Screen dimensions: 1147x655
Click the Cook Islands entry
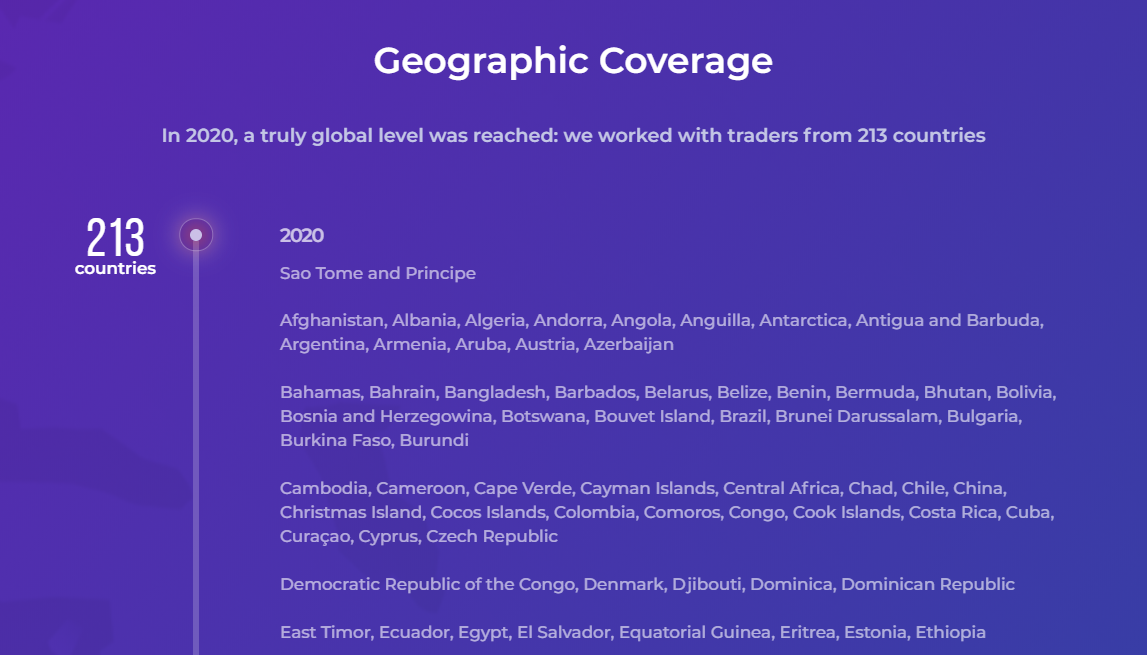click(846, 512)
